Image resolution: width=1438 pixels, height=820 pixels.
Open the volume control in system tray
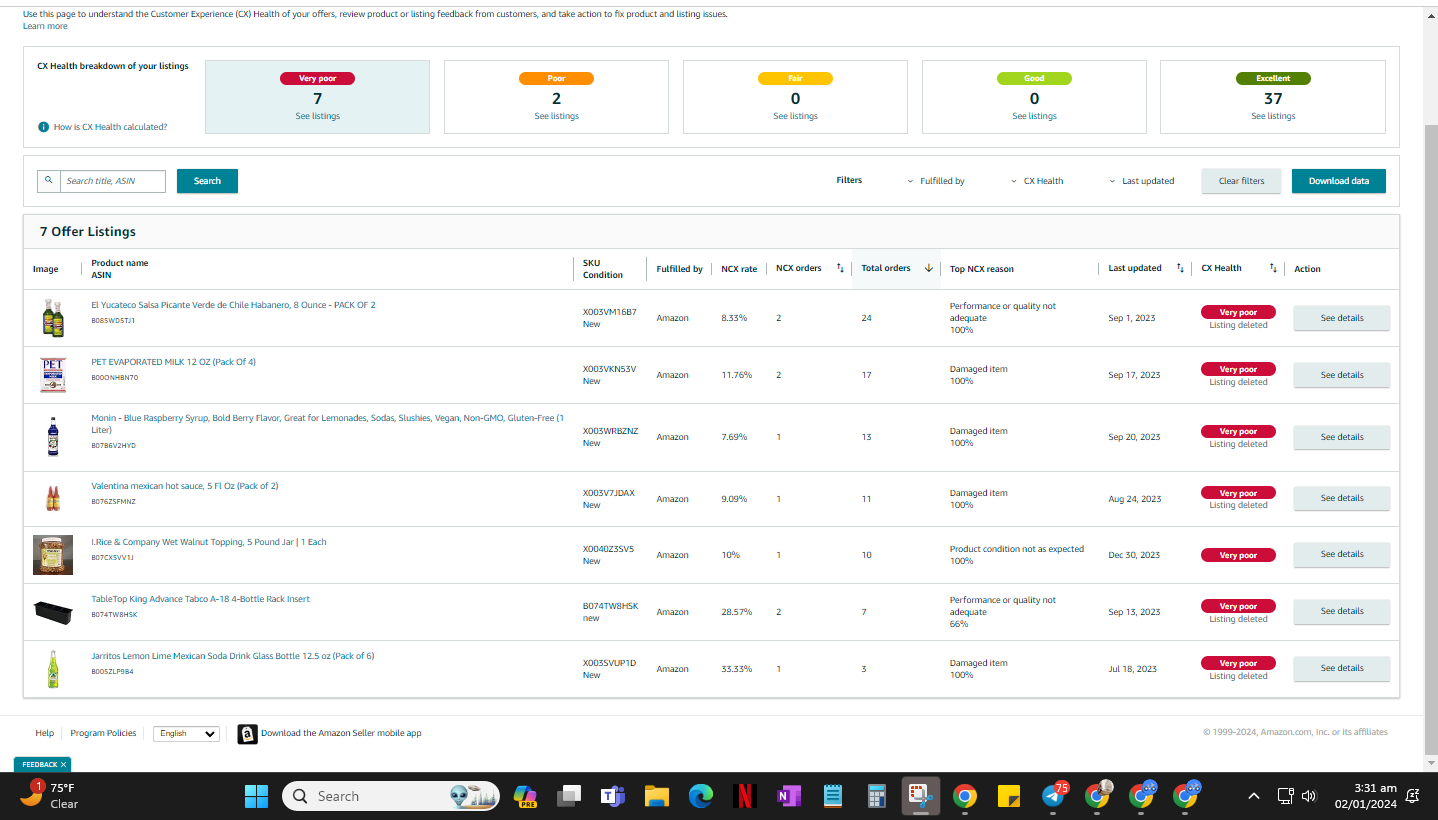(x=1309, y=796)
